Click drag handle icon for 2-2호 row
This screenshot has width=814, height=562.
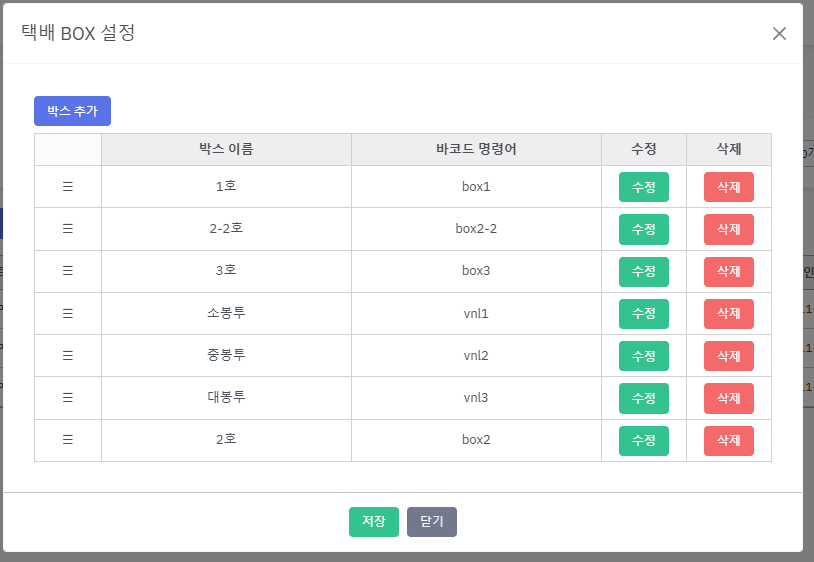pos(68,229)
